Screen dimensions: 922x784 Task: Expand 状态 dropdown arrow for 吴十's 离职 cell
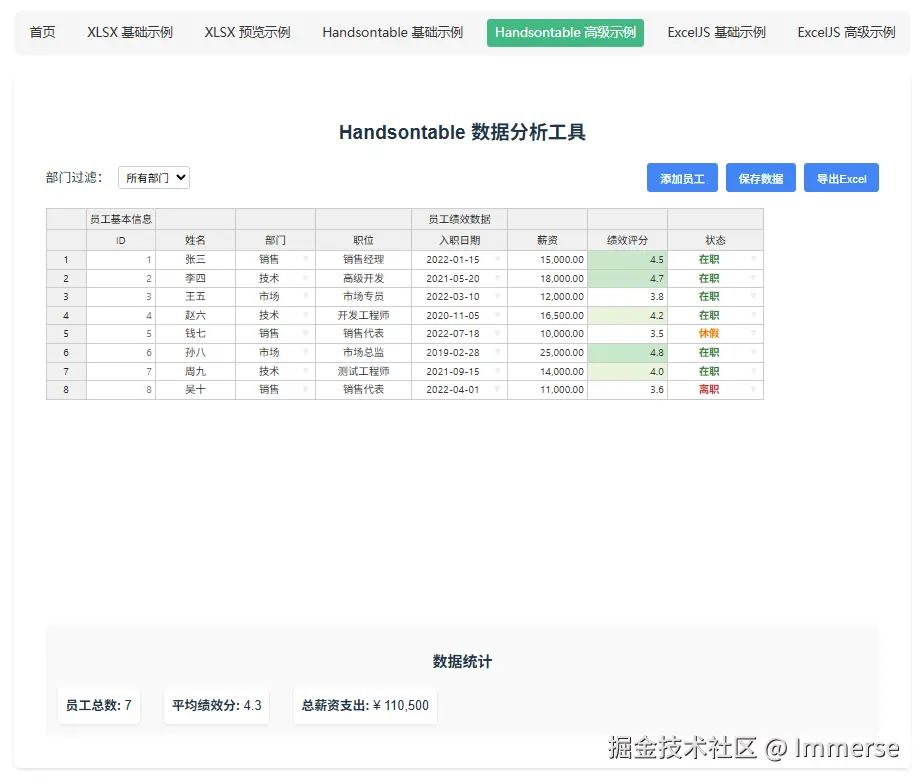[753, 389]
